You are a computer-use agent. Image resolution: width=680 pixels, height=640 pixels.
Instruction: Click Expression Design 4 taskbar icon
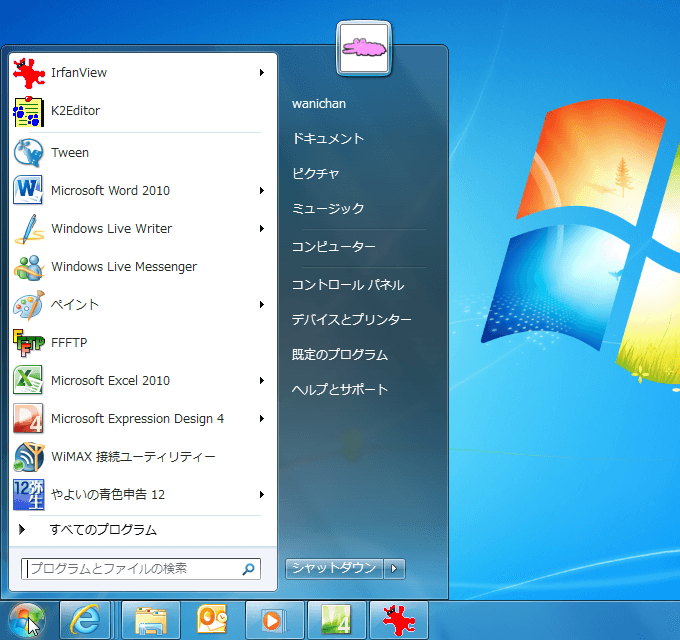point(337,620)
